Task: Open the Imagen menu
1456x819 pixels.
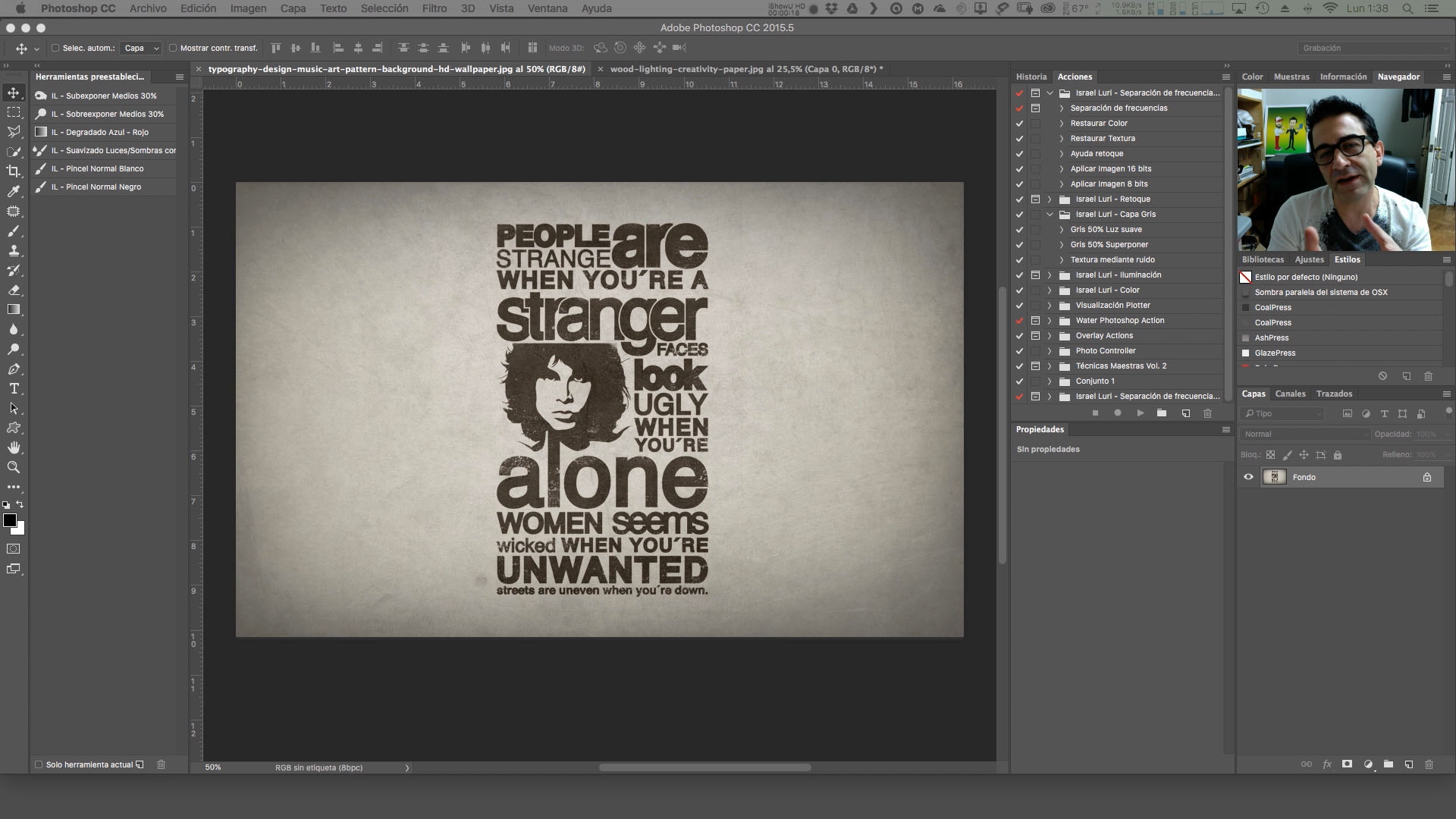Action: [248, 8]
